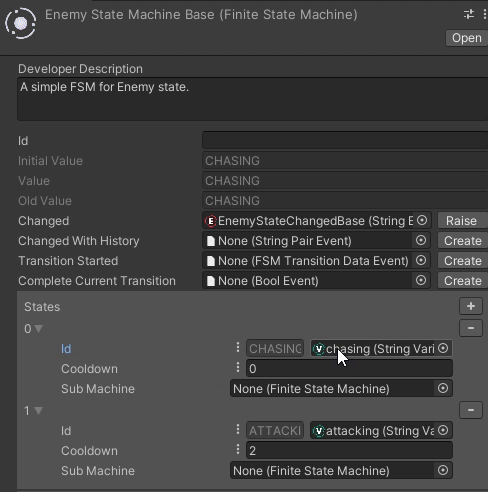Click the Sub Machine label in state 0
This screenshot has width=488, height=492.
[x=98, y=389]
